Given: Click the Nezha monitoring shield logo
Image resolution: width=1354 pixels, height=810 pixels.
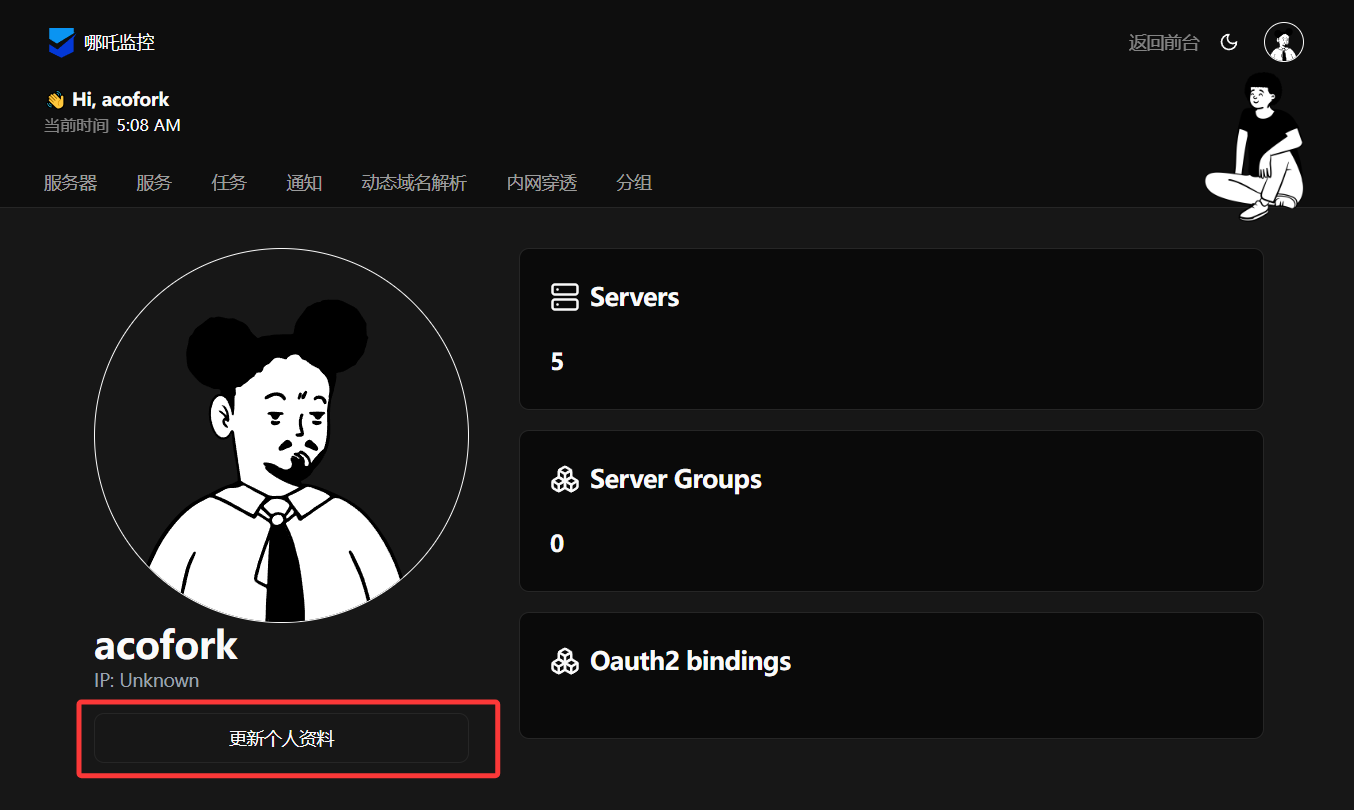Looking at the screenshot, I should [x=62, y=43].
